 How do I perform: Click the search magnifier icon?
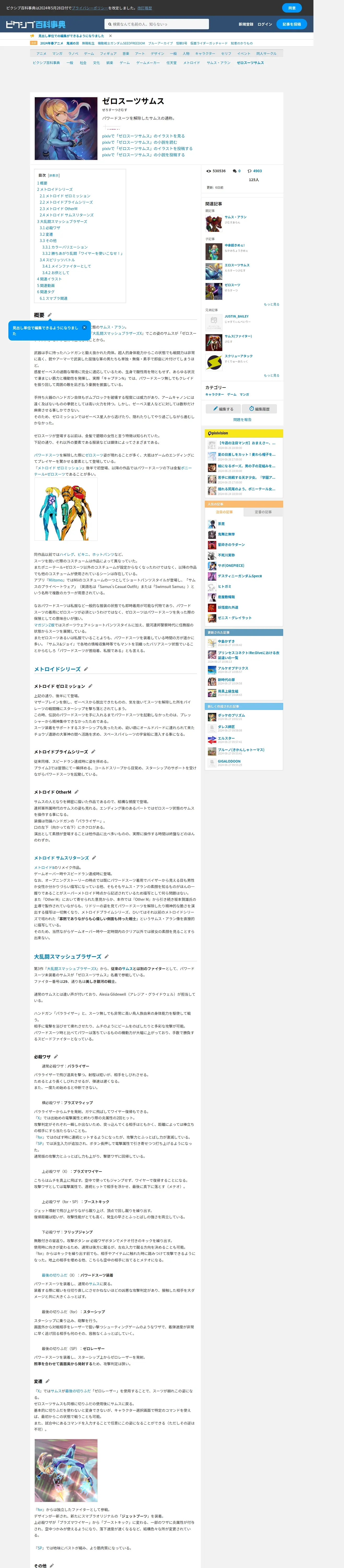tap(110, 24)
